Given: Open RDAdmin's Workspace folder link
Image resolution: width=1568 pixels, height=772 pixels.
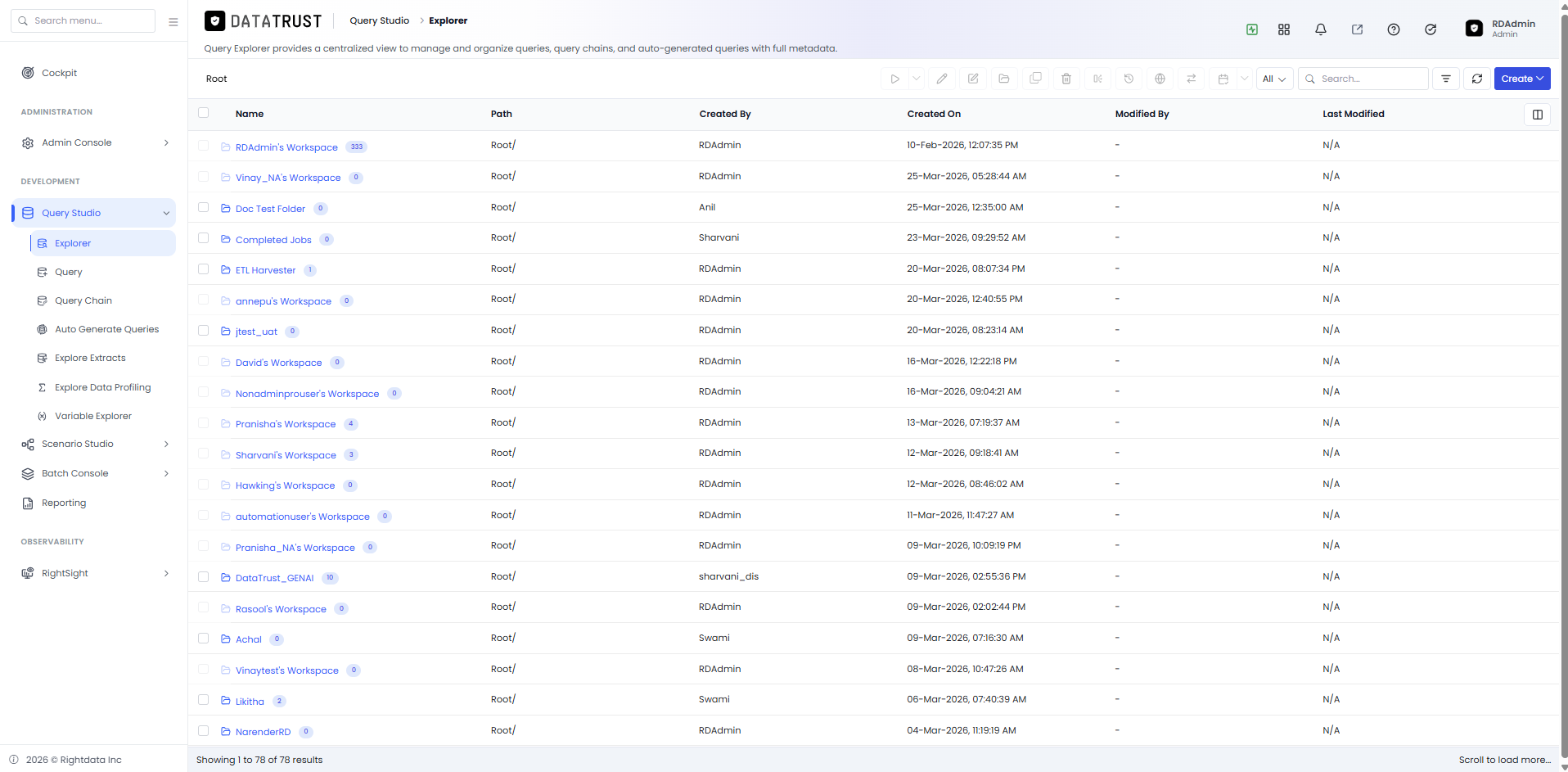Looking at the screenshot, I should pyautogui.click(x=286, y=147).
